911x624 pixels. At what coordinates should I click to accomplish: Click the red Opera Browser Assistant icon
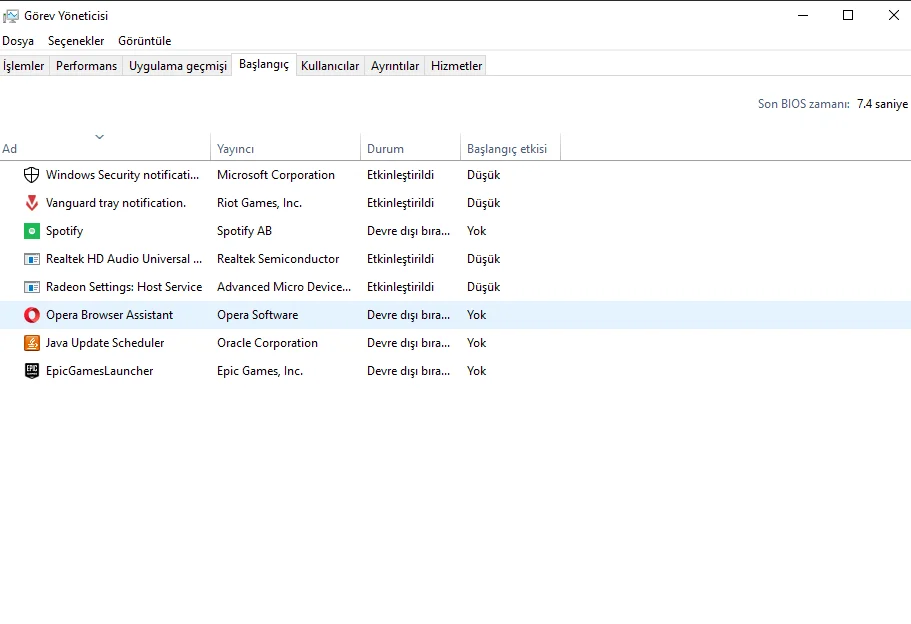coord(31,315)
